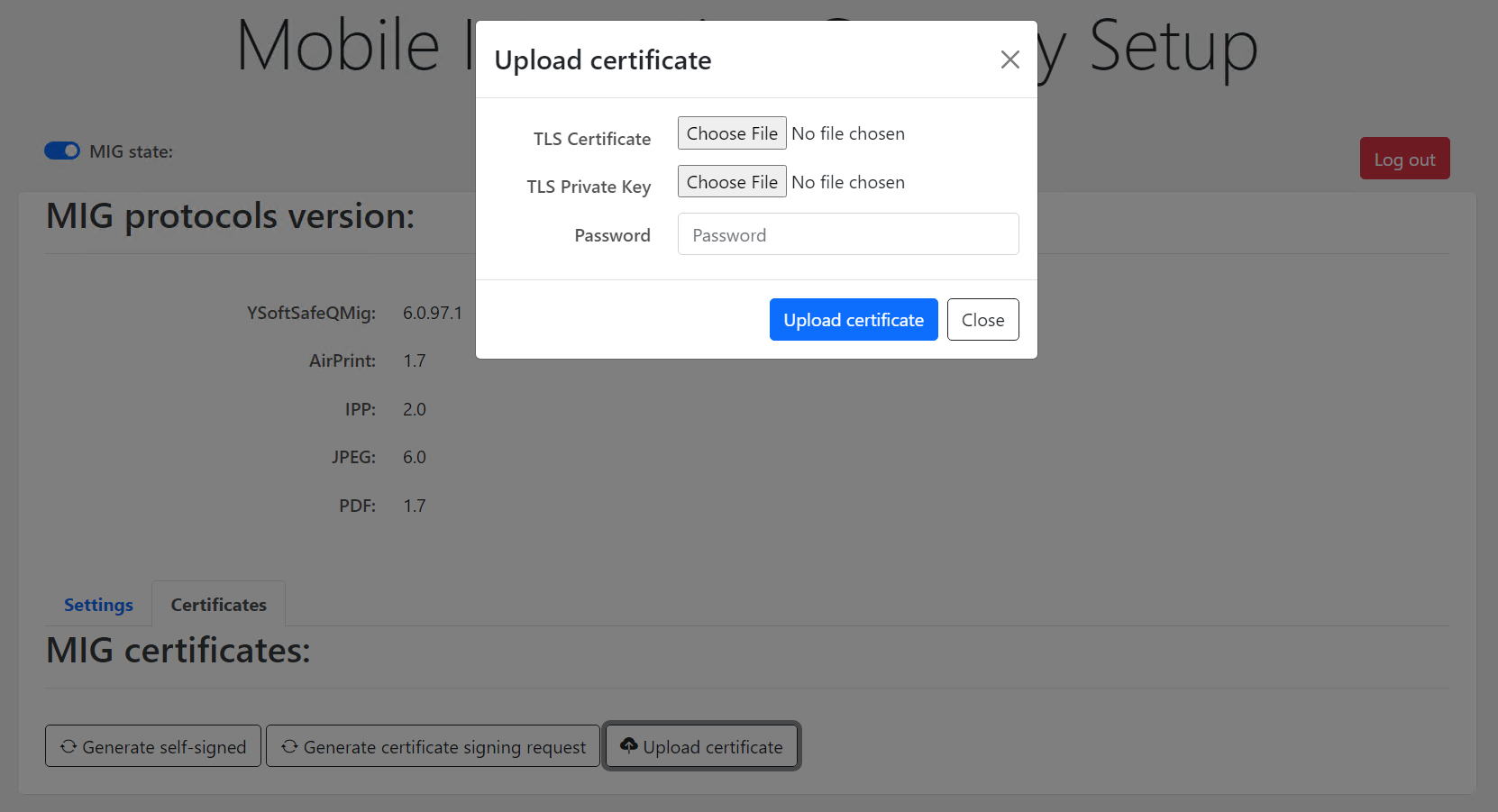Click the refresh icon on Generate certificate signing request
The image size is (1498, 812).
289,746
